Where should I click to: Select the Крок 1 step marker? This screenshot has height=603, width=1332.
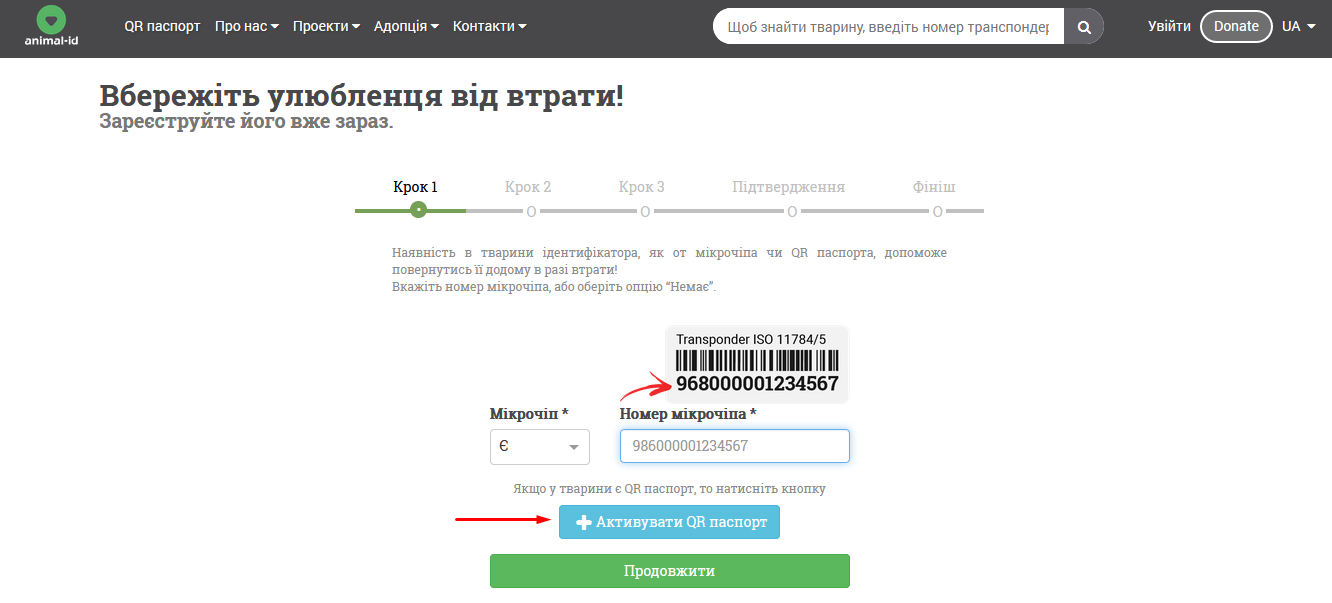tap(418, 210)
